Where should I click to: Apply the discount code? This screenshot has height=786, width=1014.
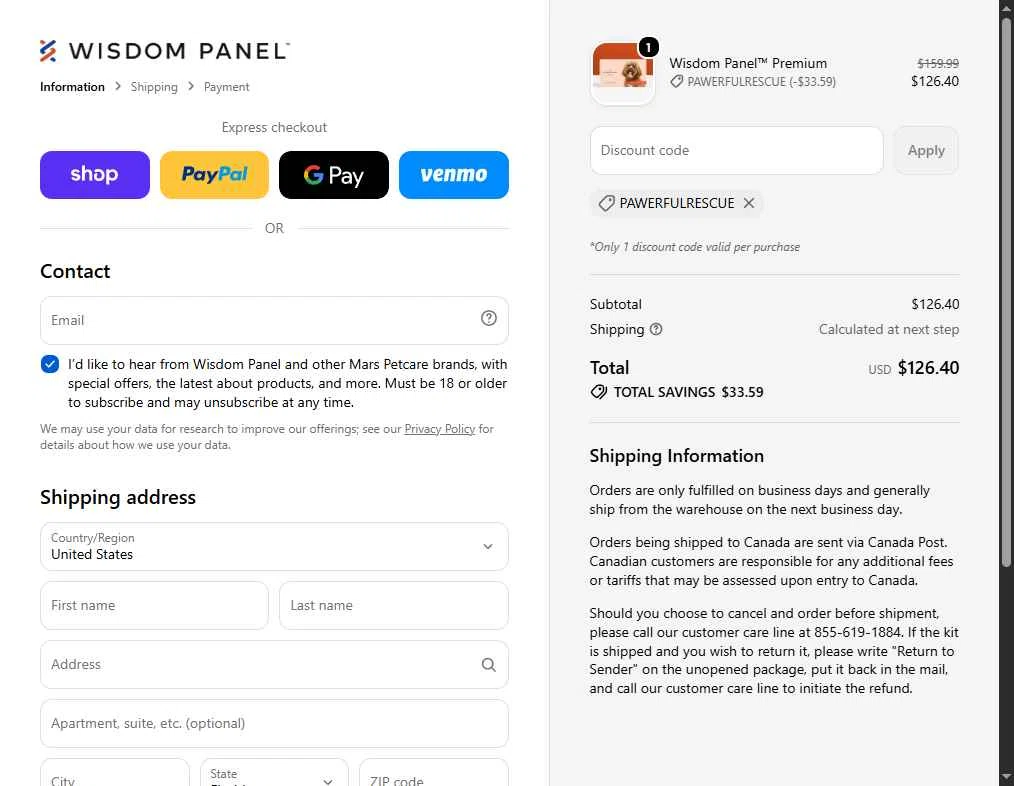pyautogui.click(x=926, y=151)
